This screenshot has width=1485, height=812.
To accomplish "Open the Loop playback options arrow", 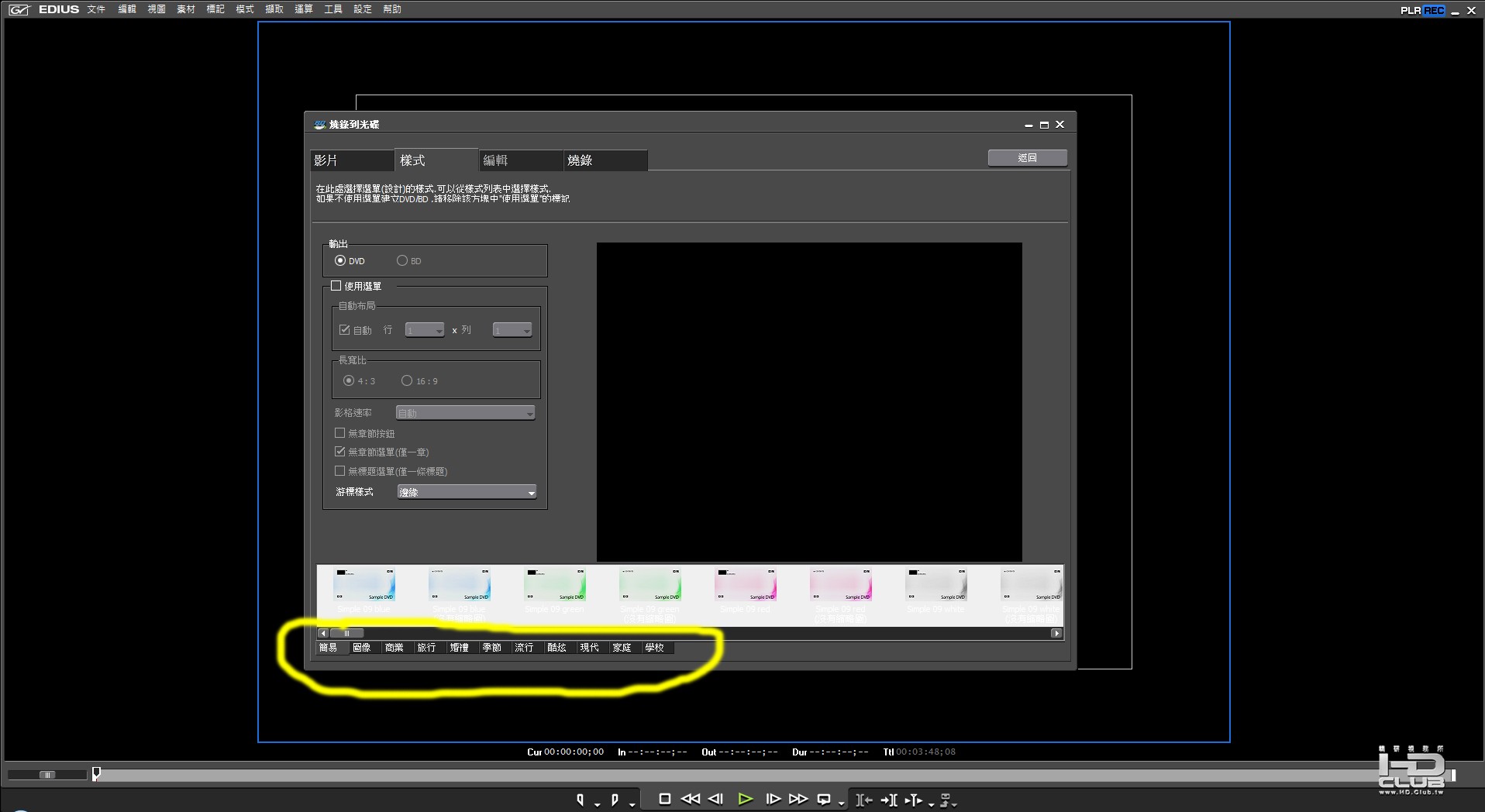I will [841, 804].
